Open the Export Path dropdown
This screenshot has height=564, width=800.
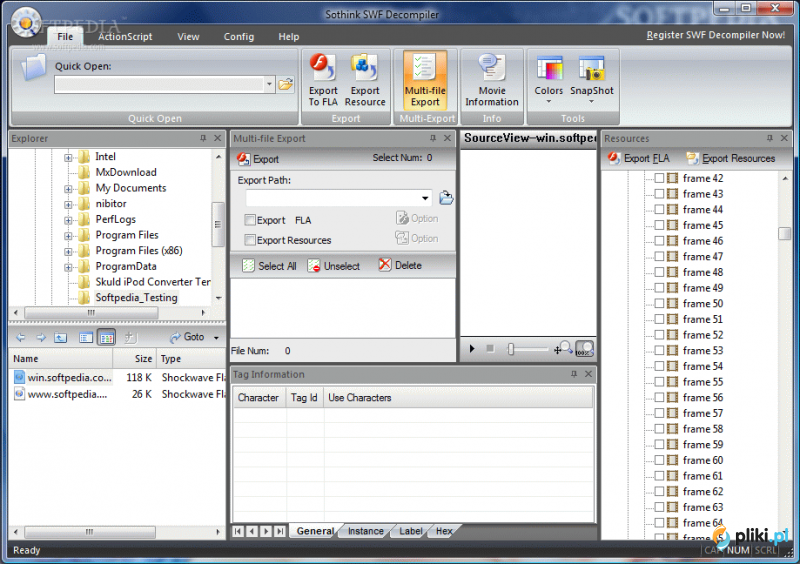425,198
